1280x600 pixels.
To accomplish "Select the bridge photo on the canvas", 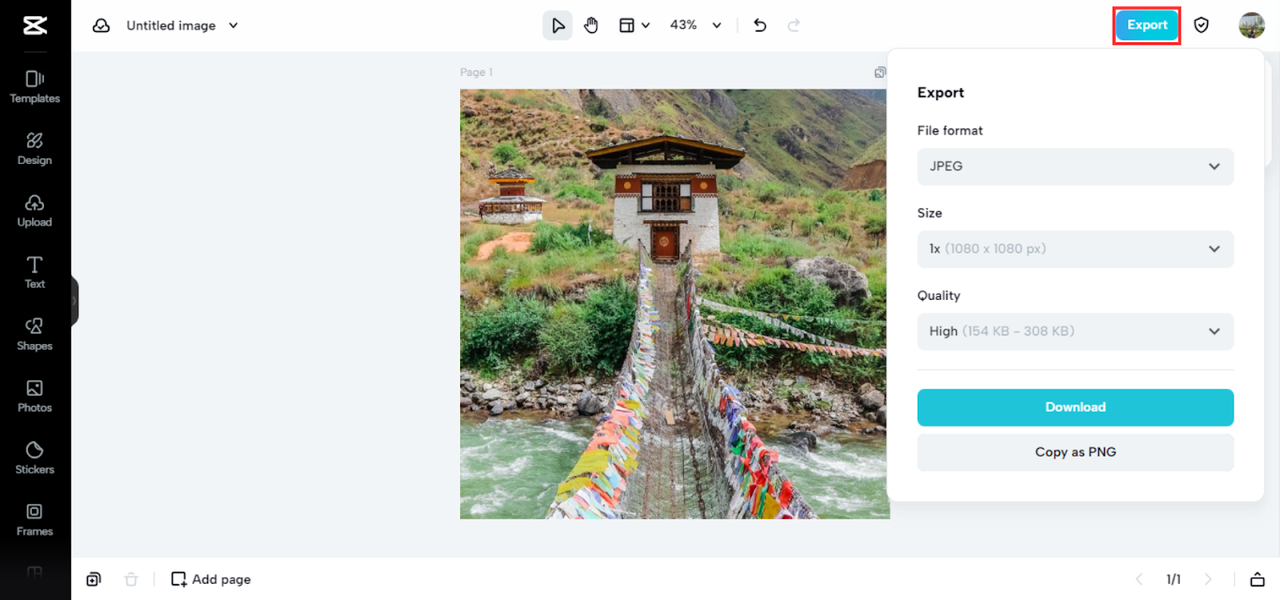I will pos(674,304).
